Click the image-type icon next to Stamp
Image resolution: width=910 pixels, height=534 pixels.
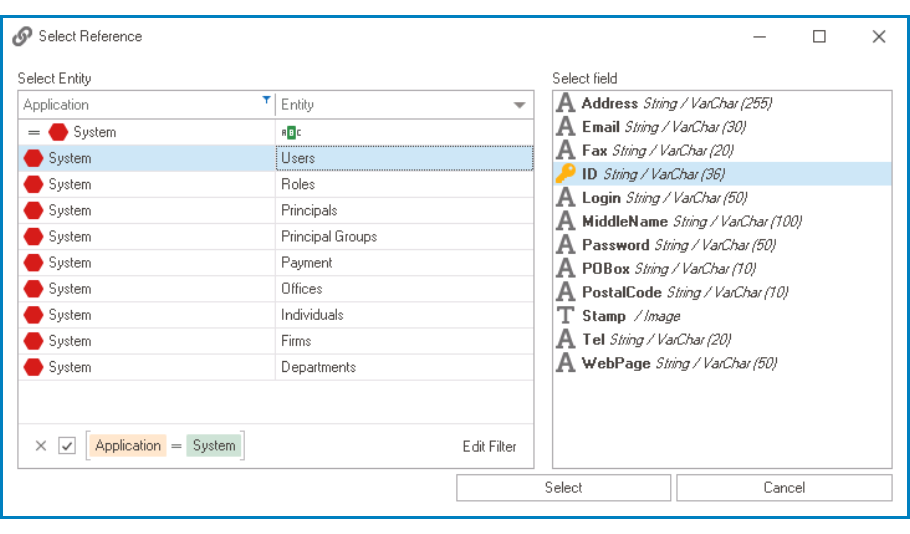[x=565, y=316]
